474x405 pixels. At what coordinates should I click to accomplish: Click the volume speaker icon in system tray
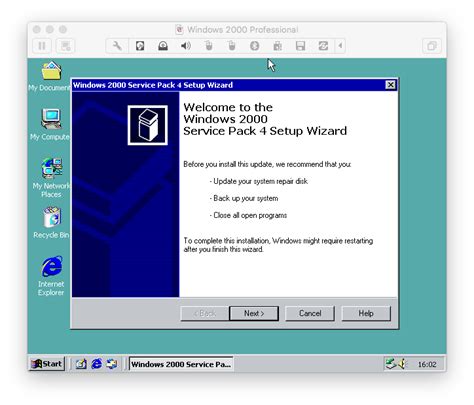tap(403, 364)
